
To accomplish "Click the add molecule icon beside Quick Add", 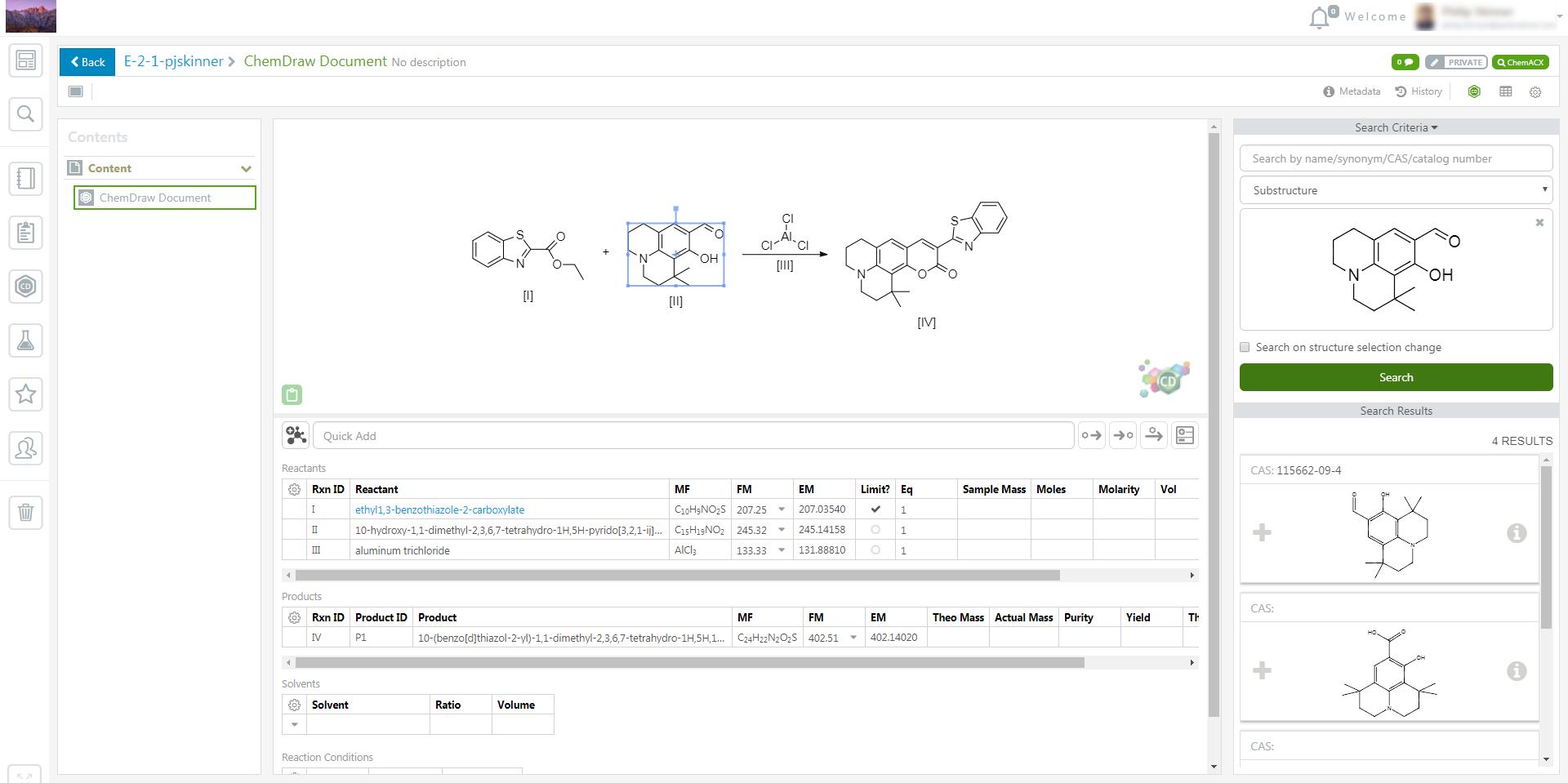I will click(x=296, y=436).
